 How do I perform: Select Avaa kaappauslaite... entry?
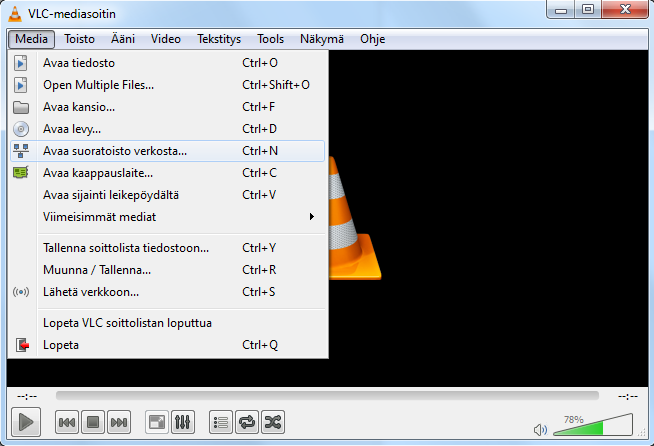[167, 173]
